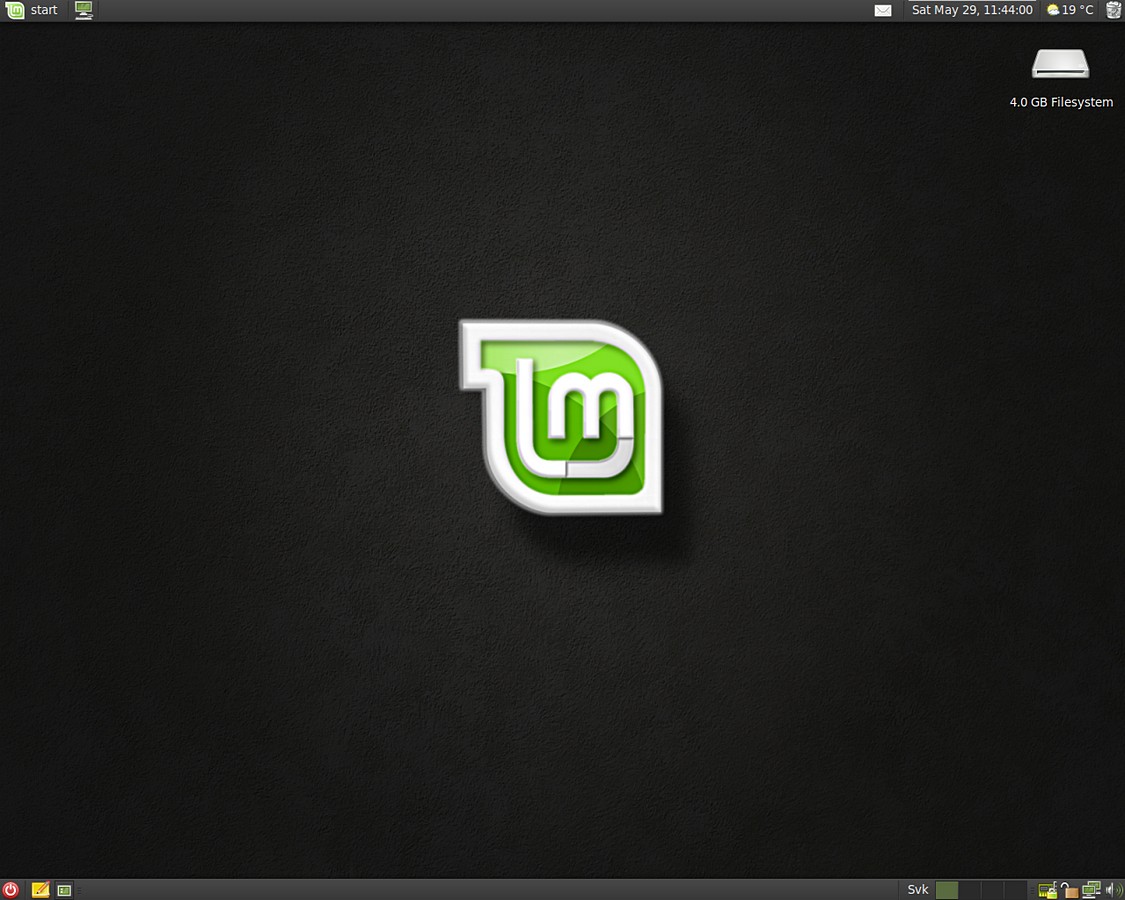Click the computer monitor icon beside start
The width and height of the screenshot is (1125, 900).
click(x=84, y=10)
